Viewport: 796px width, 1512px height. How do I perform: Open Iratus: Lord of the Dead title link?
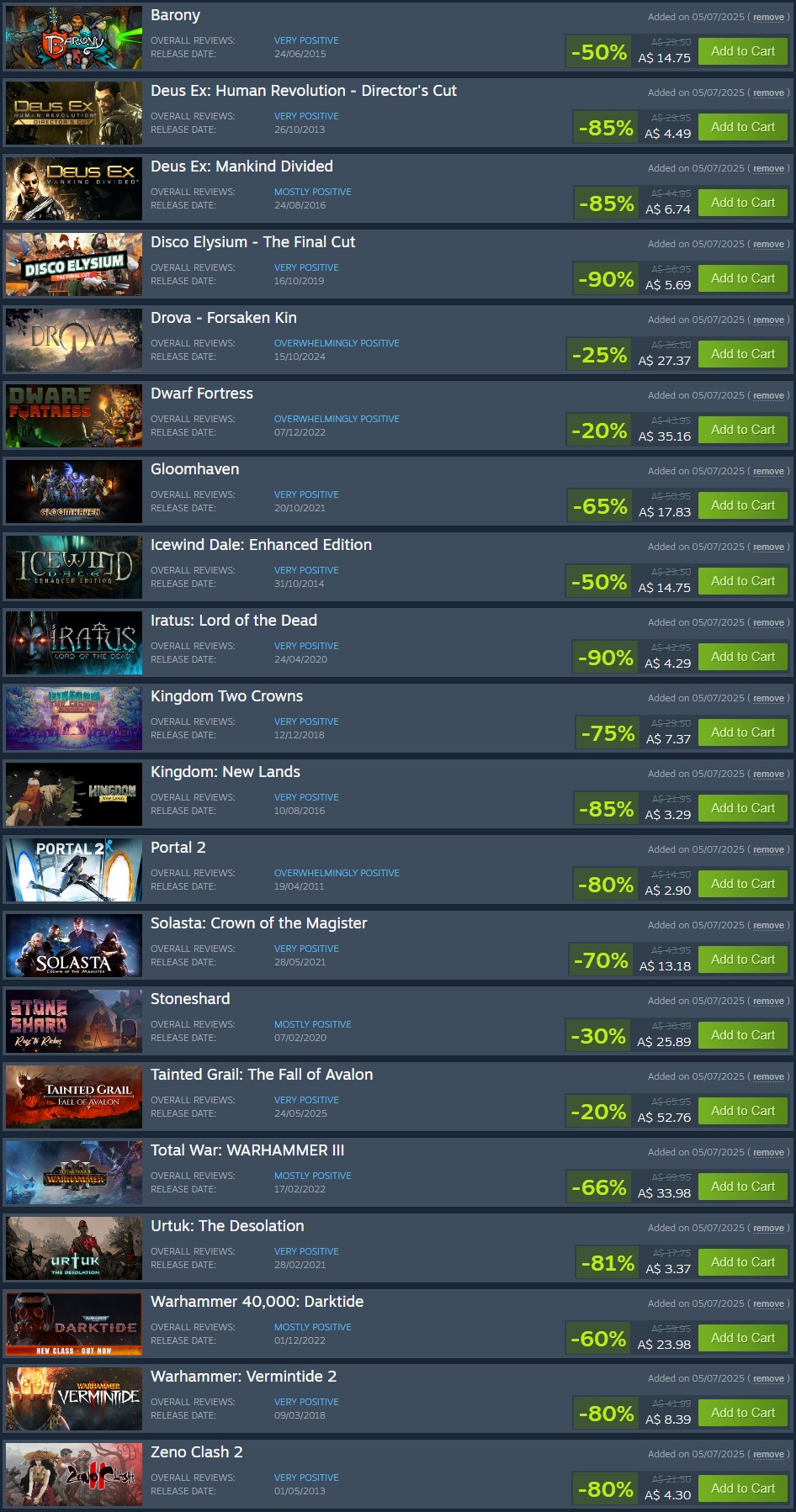234,621
